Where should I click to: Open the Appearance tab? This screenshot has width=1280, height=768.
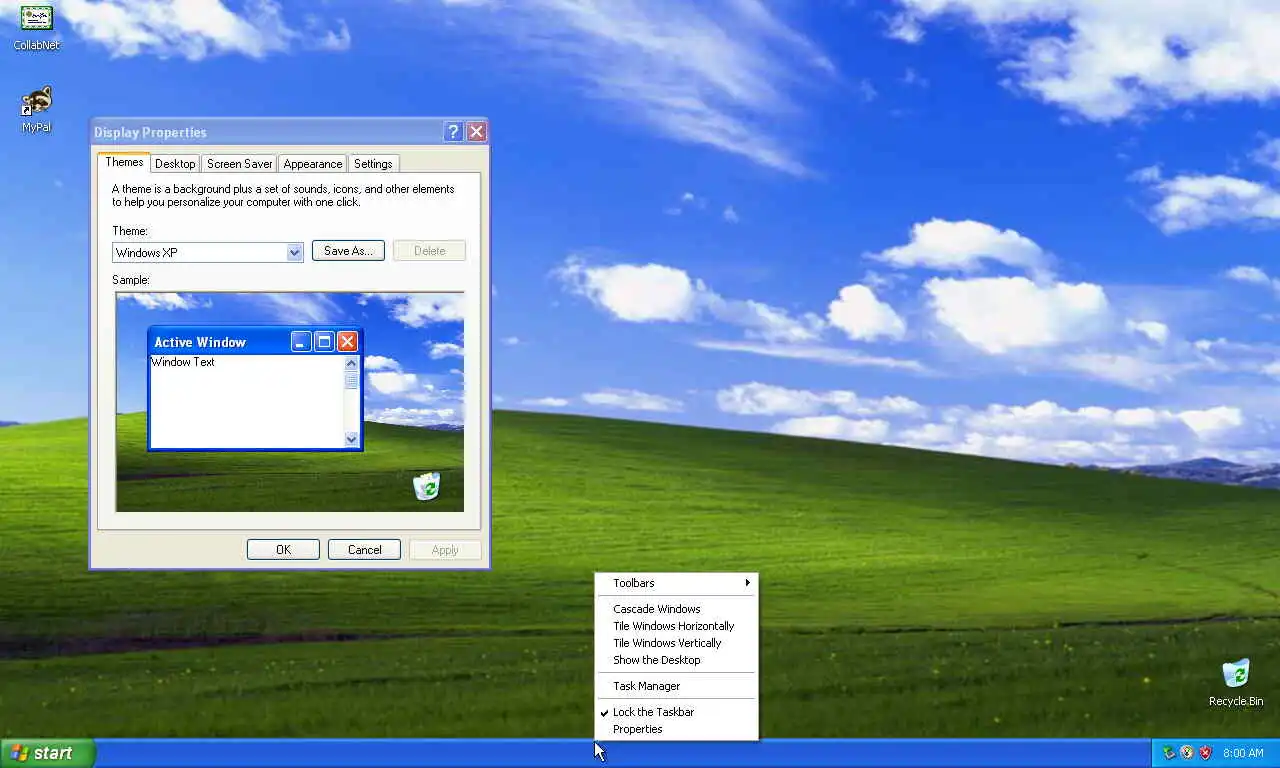(312, 164)
